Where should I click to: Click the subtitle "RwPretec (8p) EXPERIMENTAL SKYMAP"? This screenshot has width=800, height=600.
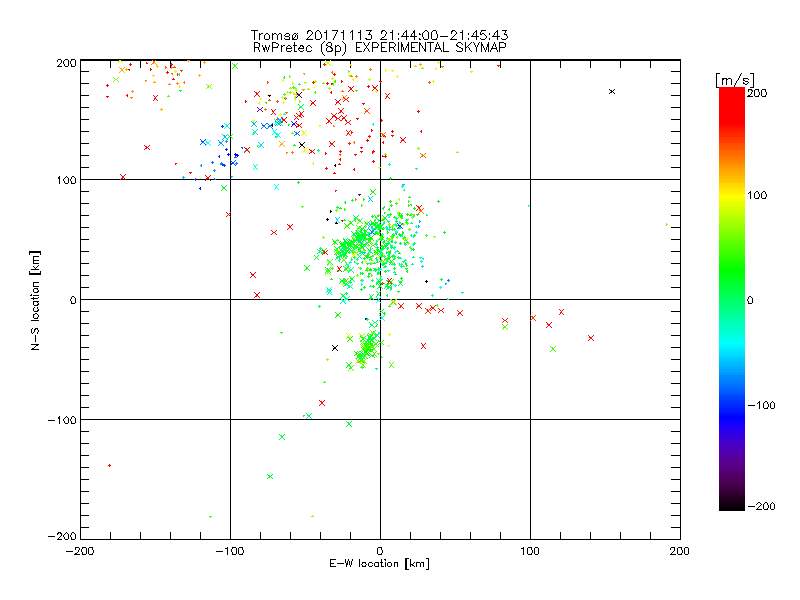pos(379,48)
